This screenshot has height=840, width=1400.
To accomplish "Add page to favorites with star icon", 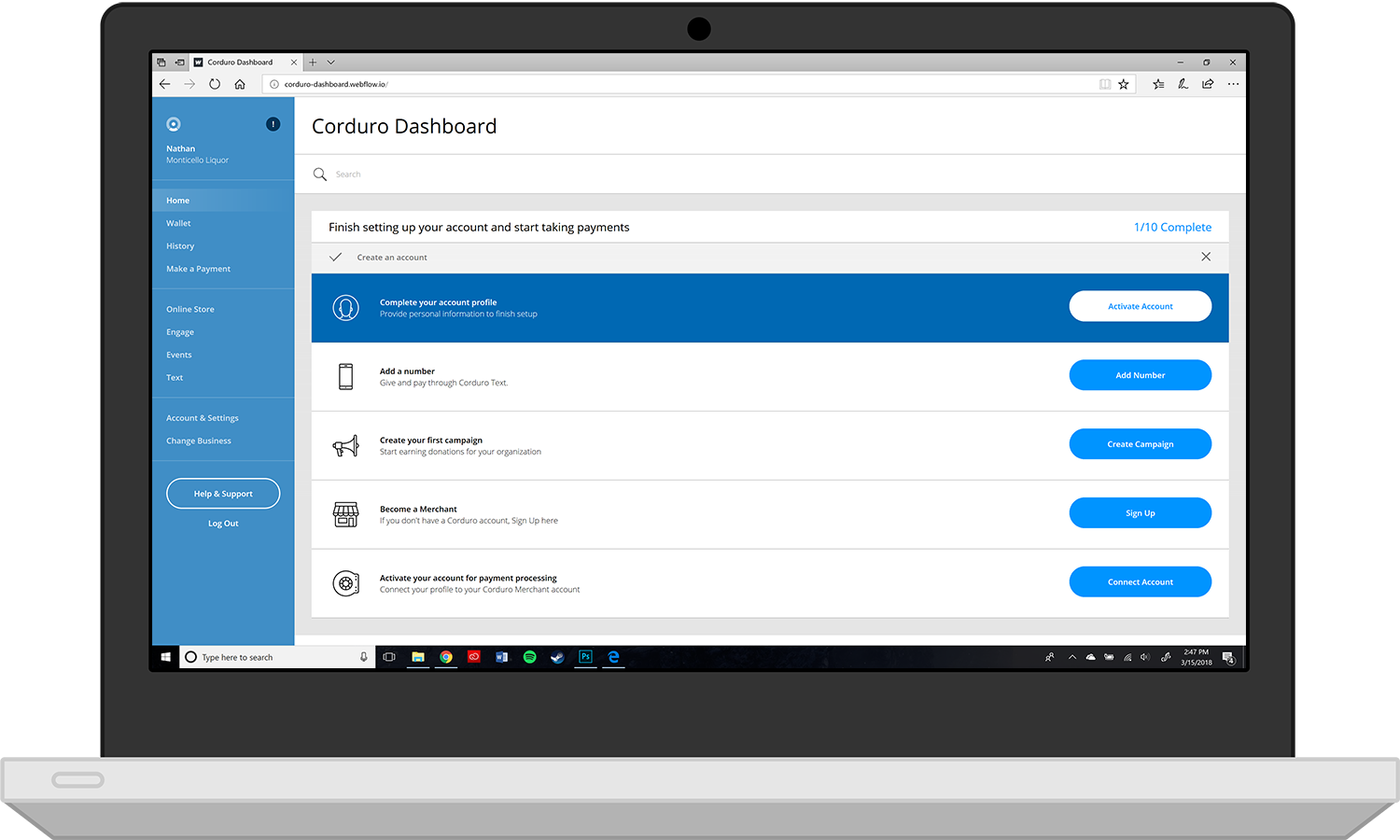I will point(1124,84).
